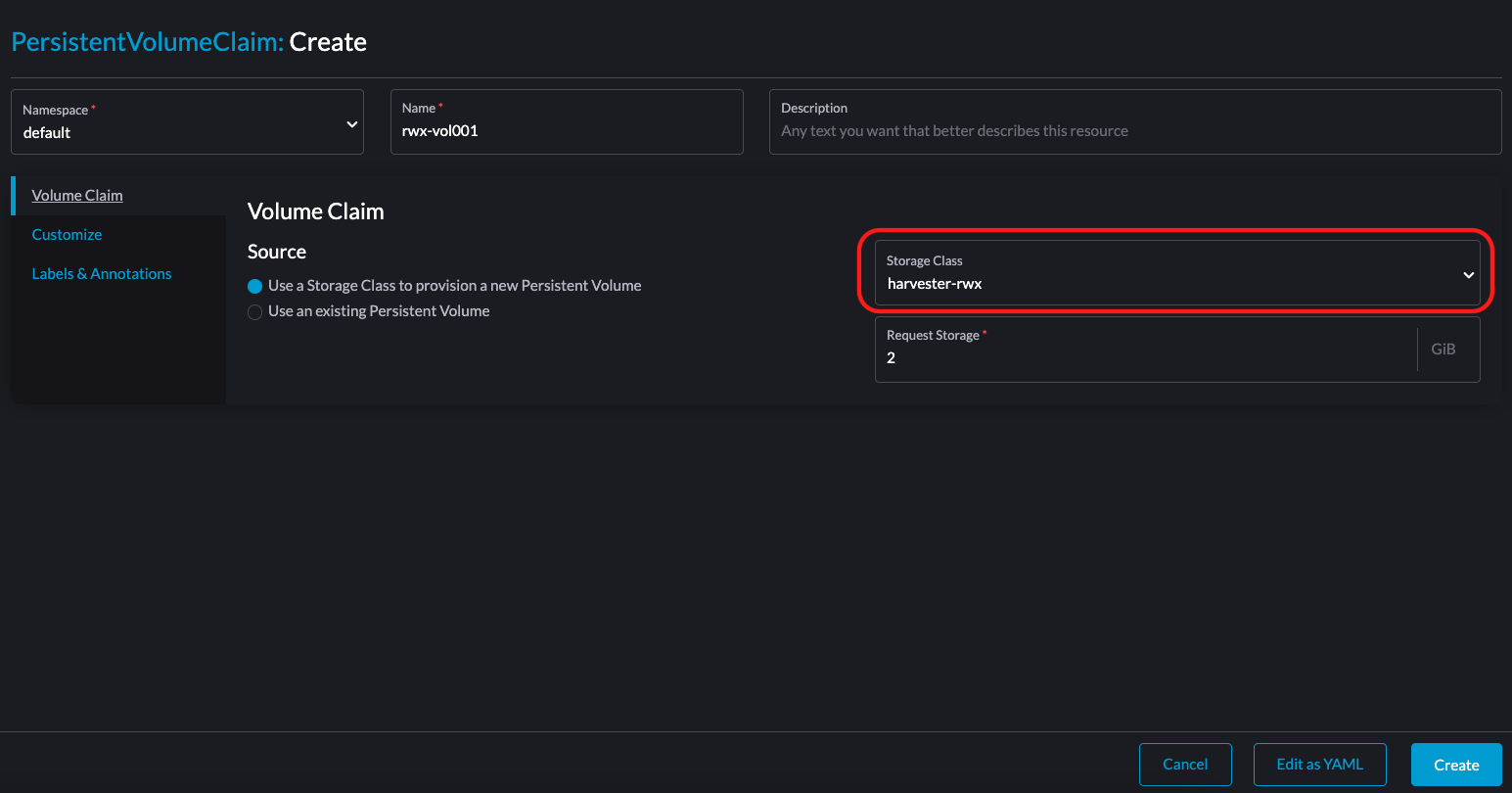Click the Create button

[1456, 764]
